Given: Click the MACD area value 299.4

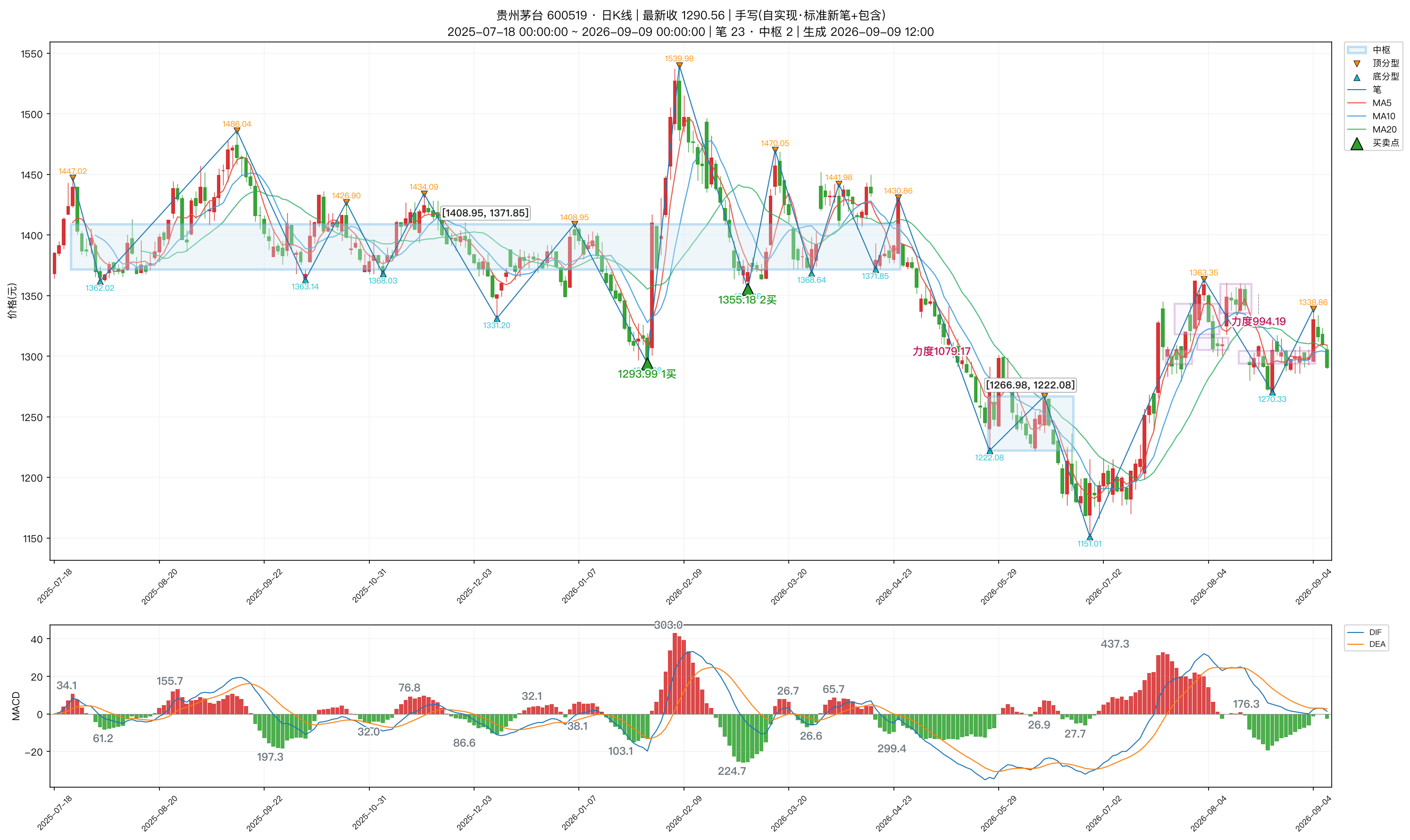Looking at the screenshot, I should (892, 749).
